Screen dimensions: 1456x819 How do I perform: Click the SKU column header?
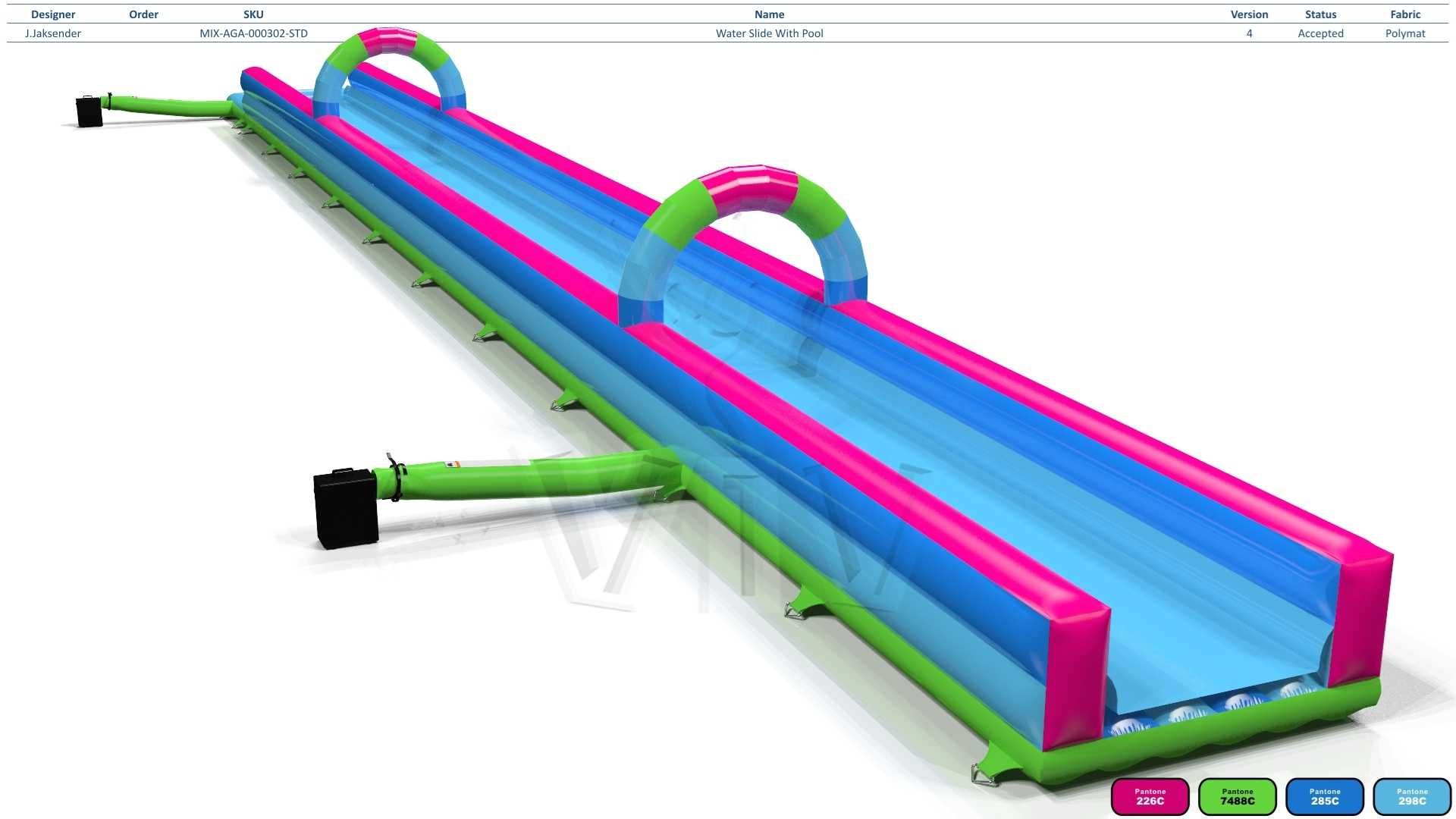tap(253, 14)
